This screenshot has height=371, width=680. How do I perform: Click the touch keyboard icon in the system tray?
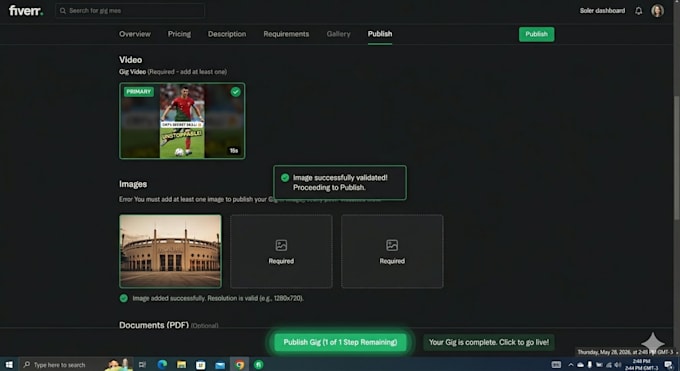556,364
